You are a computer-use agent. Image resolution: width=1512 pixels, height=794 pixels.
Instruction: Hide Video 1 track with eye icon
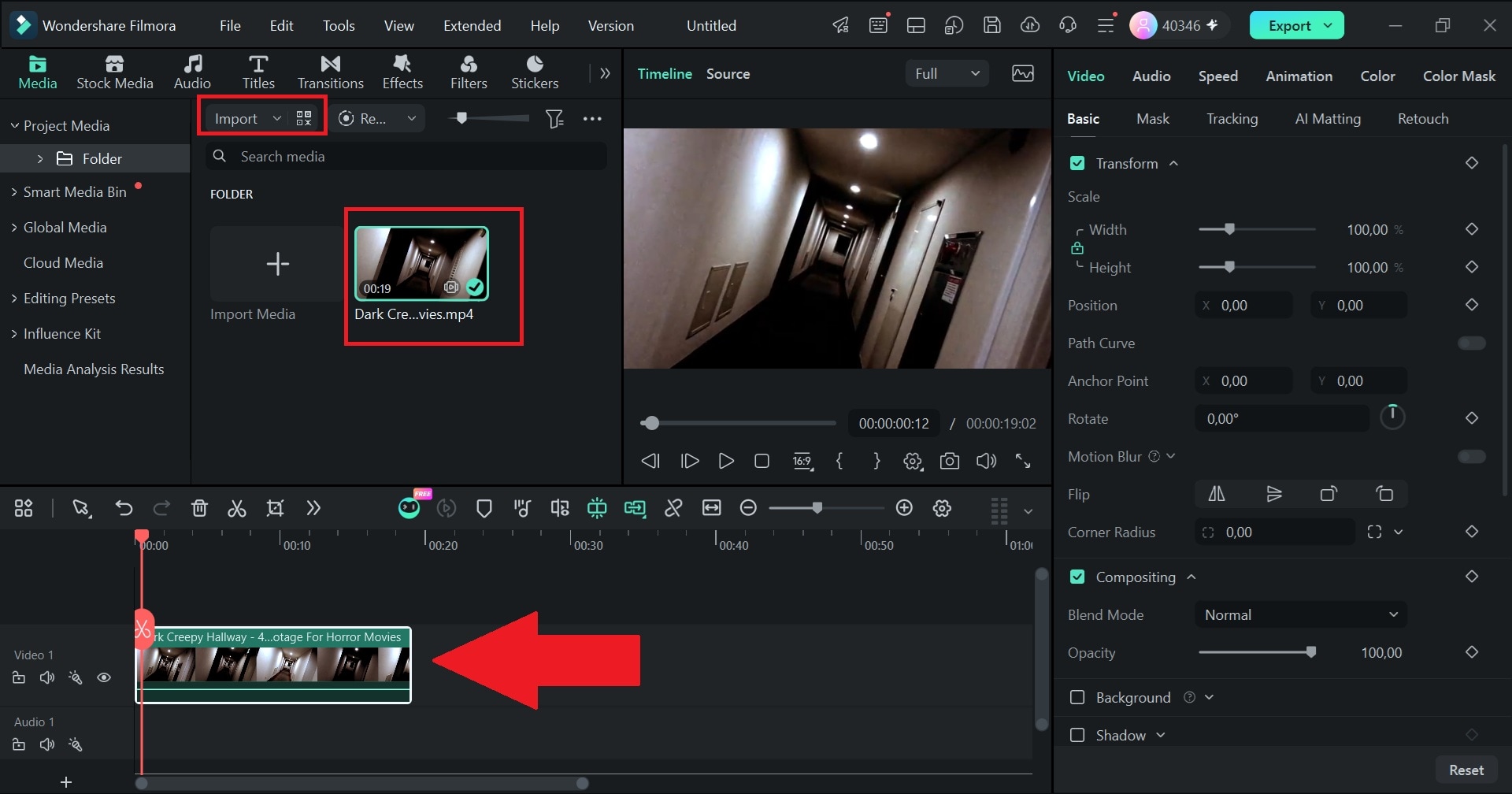pos(104,678)
